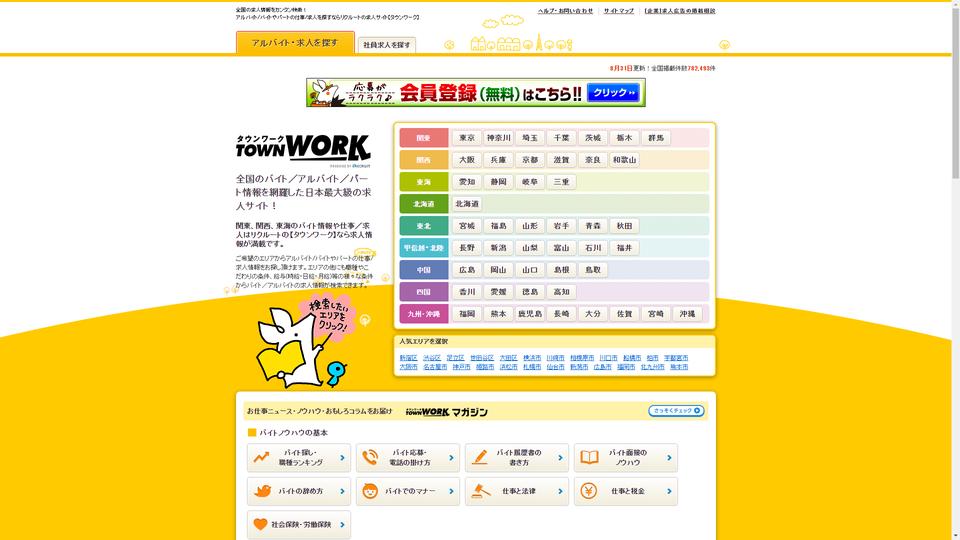Click the TOWNWORK logo
This screenshot has height=540, width=960.
point(303,149)
